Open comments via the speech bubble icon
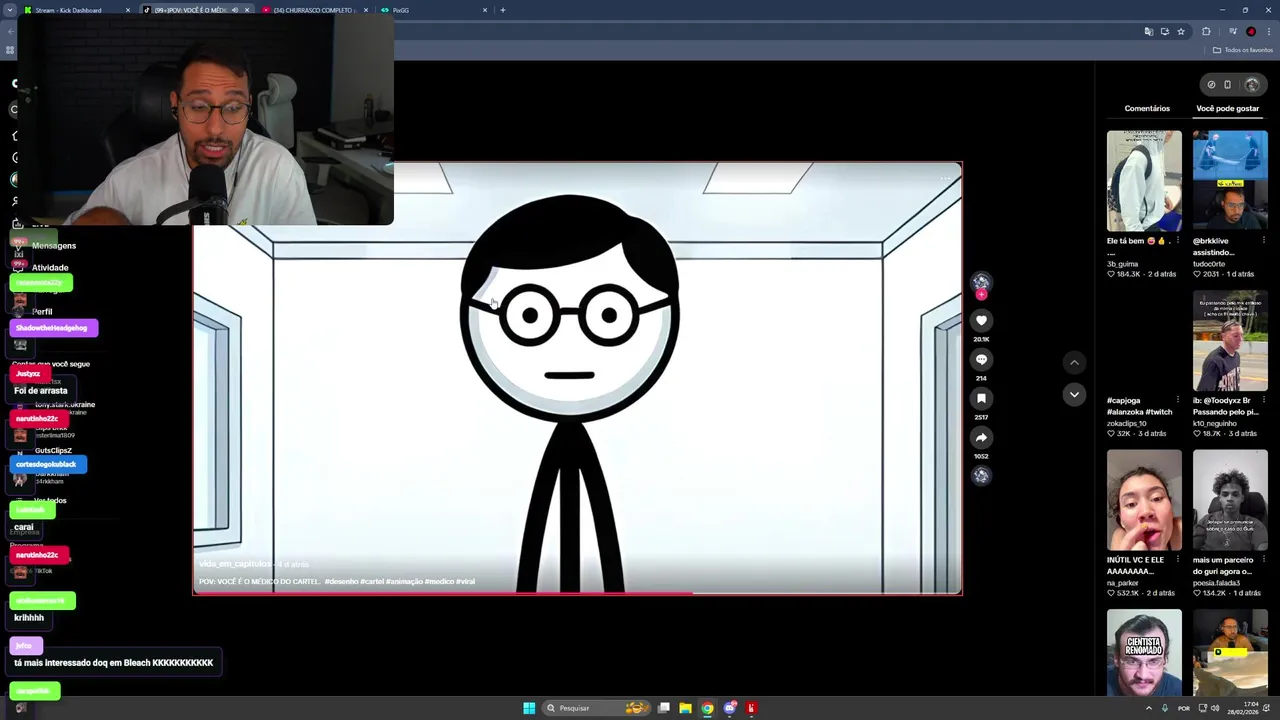Screen dimensions: 1280x720 [x=981, y=359]
